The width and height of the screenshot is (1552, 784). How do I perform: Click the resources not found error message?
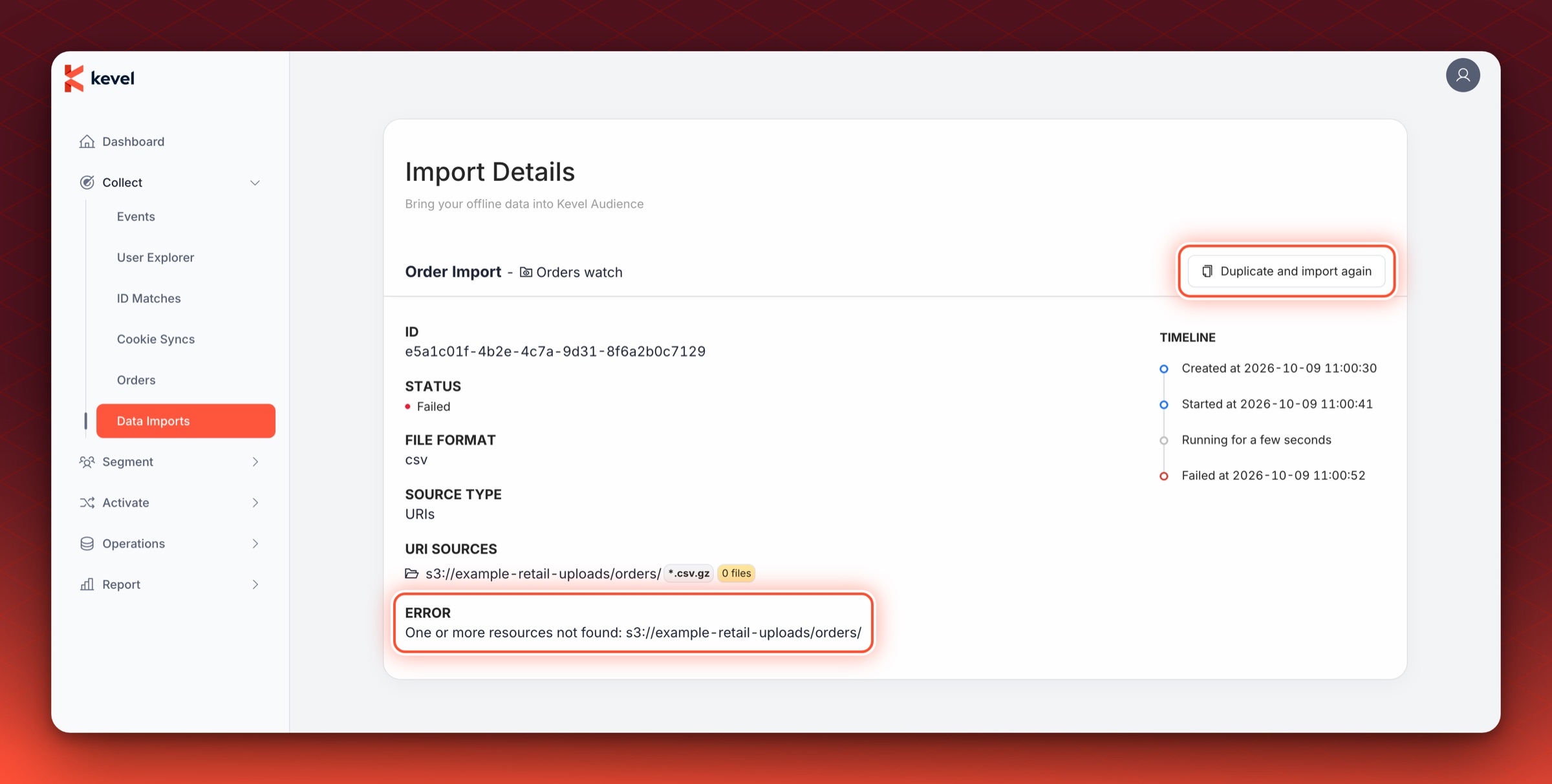coord(633,632)
